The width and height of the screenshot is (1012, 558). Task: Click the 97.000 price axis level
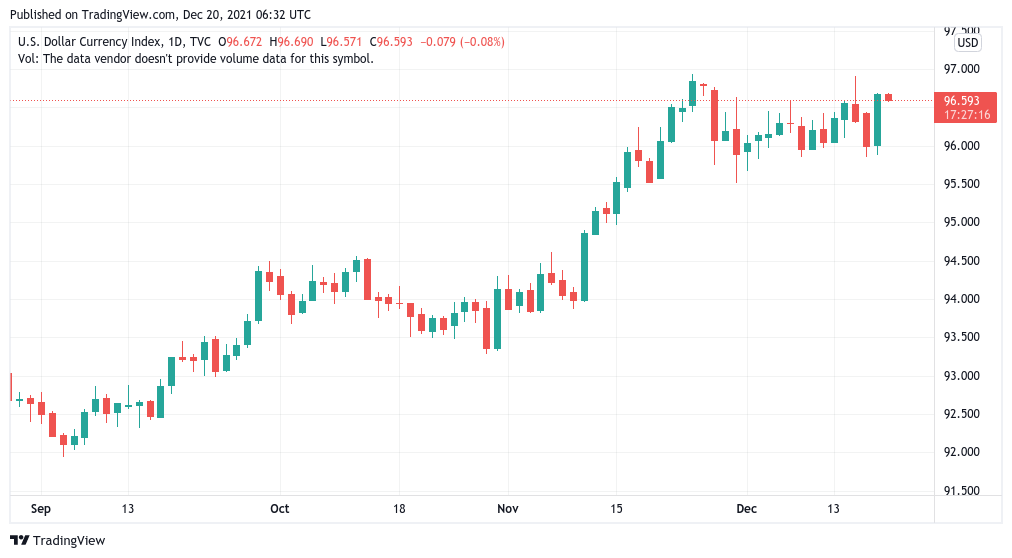coord(962,69)
